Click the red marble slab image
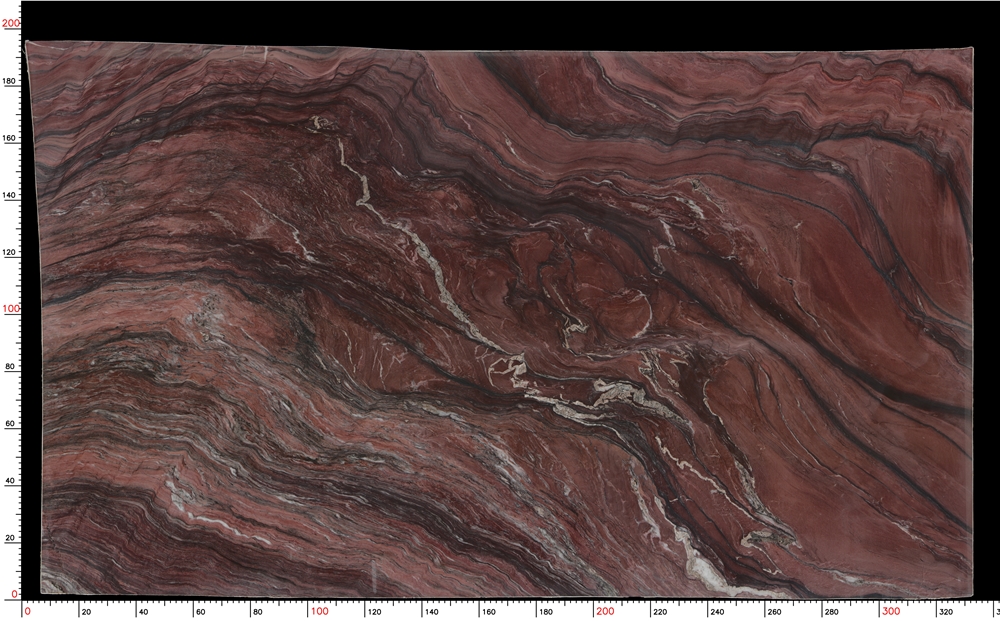The width and height of the screenshot is (1000, 621). pos(499,320)
